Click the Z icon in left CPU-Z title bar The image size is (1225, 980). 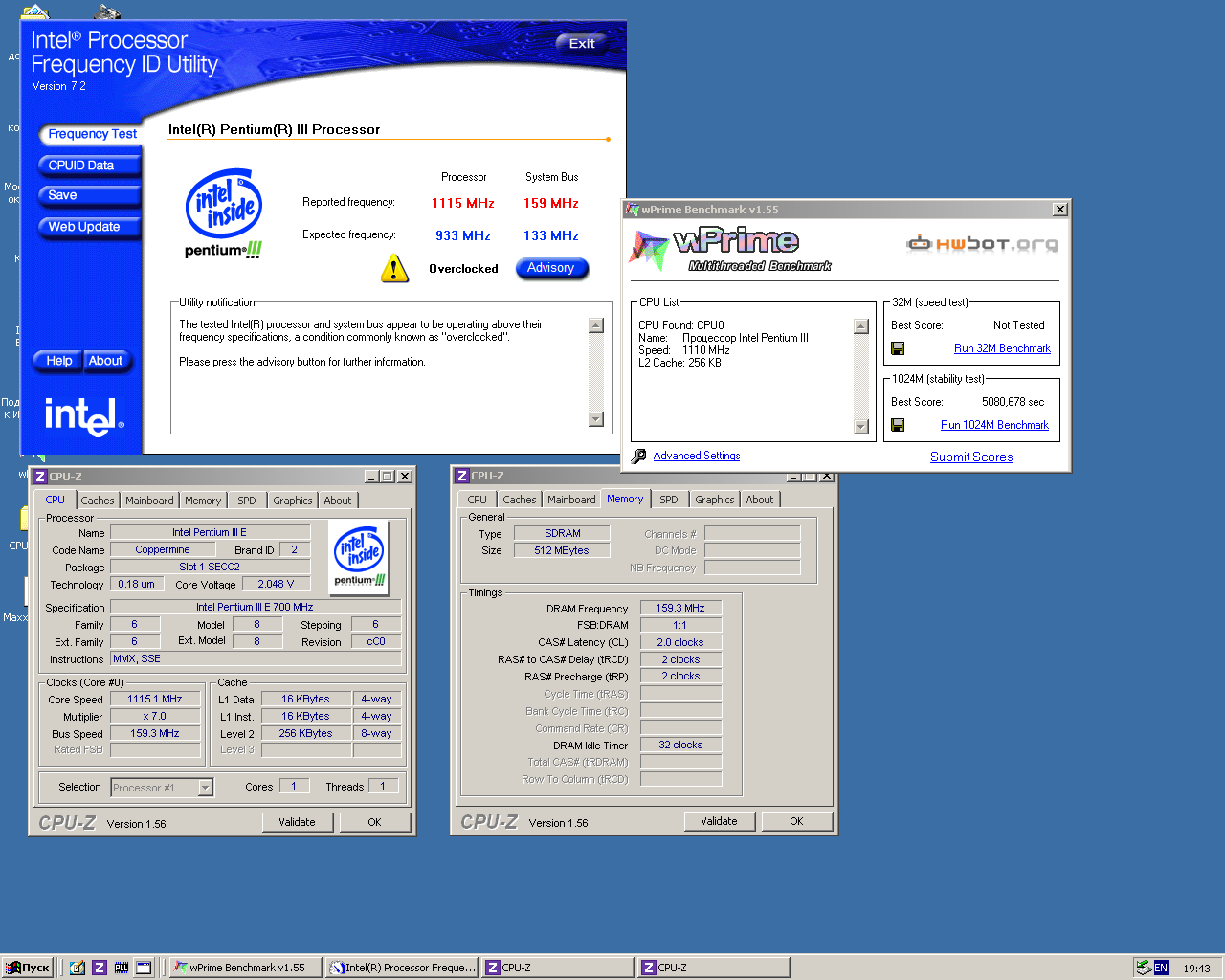39,477
